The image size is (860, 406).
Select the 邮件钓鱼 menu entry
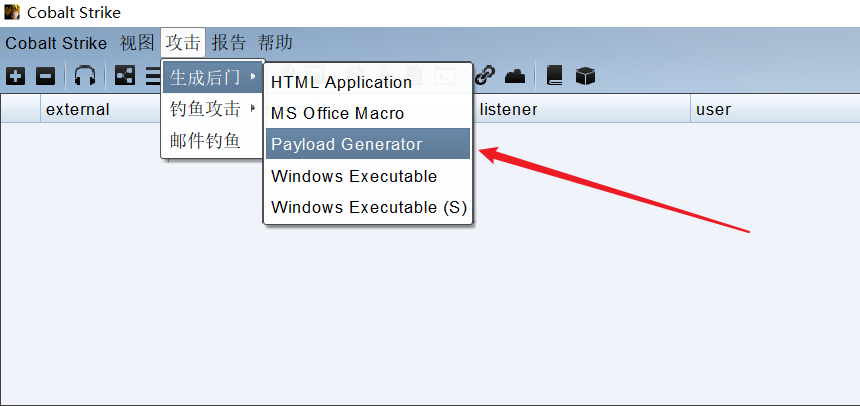[206, 141]
